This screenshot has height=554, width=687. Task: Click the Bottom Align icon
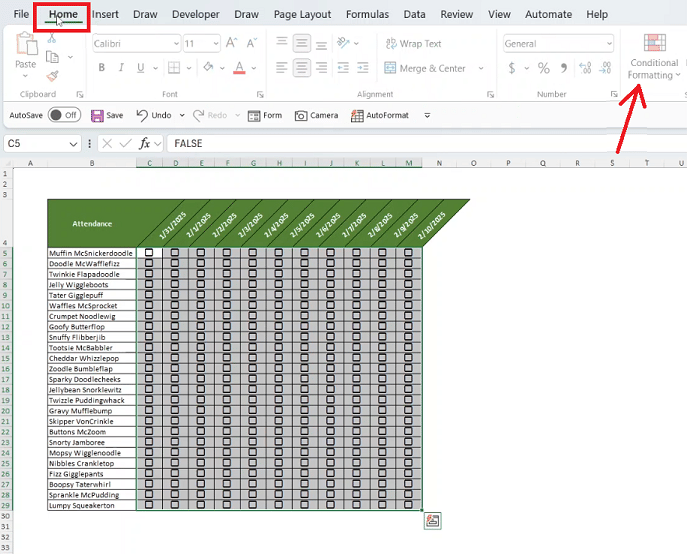322,44
